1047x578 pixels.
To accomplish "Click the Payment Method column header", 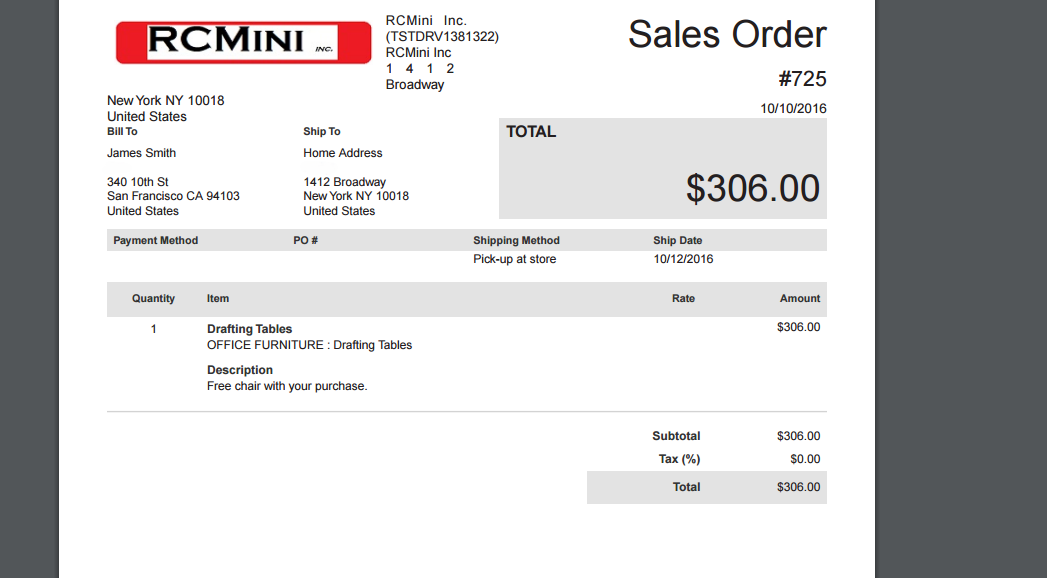I will (x=155, y=240).
